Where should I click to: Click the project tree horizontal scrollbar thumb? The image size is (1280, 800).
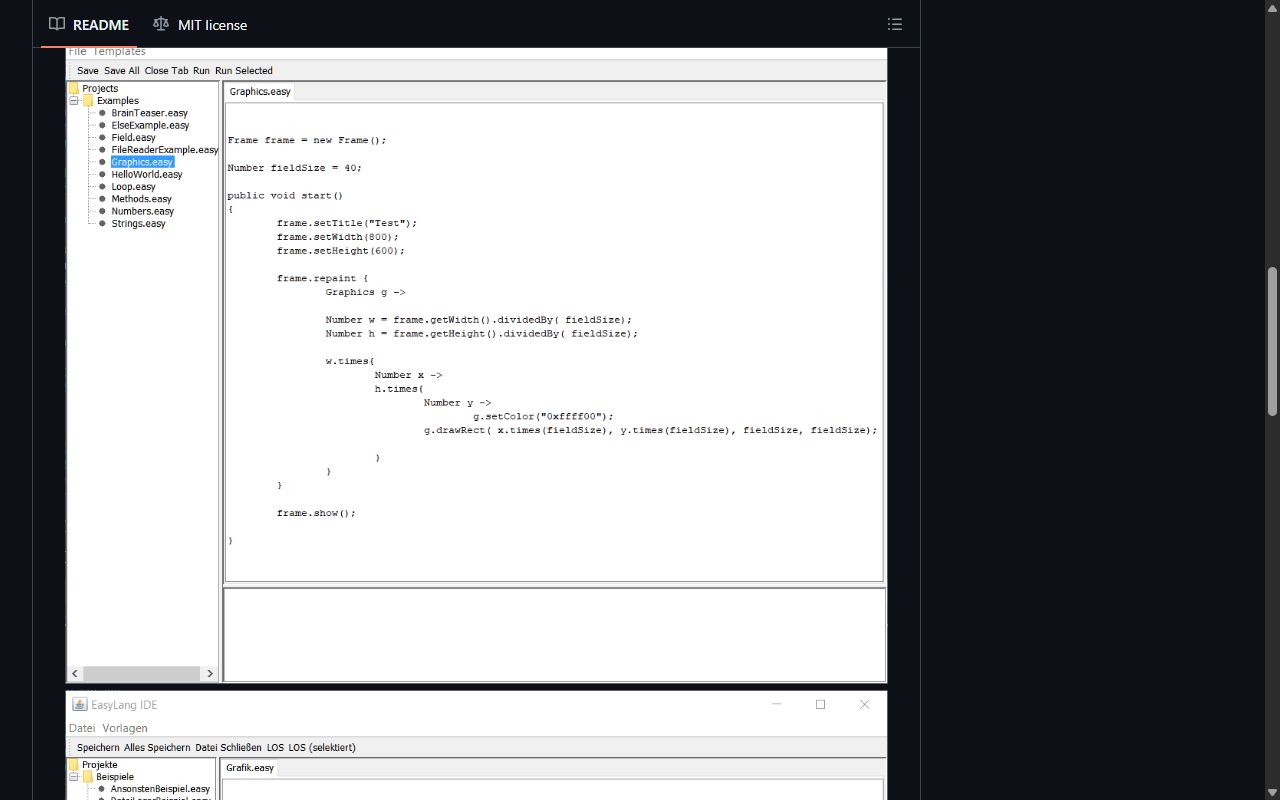[x=141, y=674]
